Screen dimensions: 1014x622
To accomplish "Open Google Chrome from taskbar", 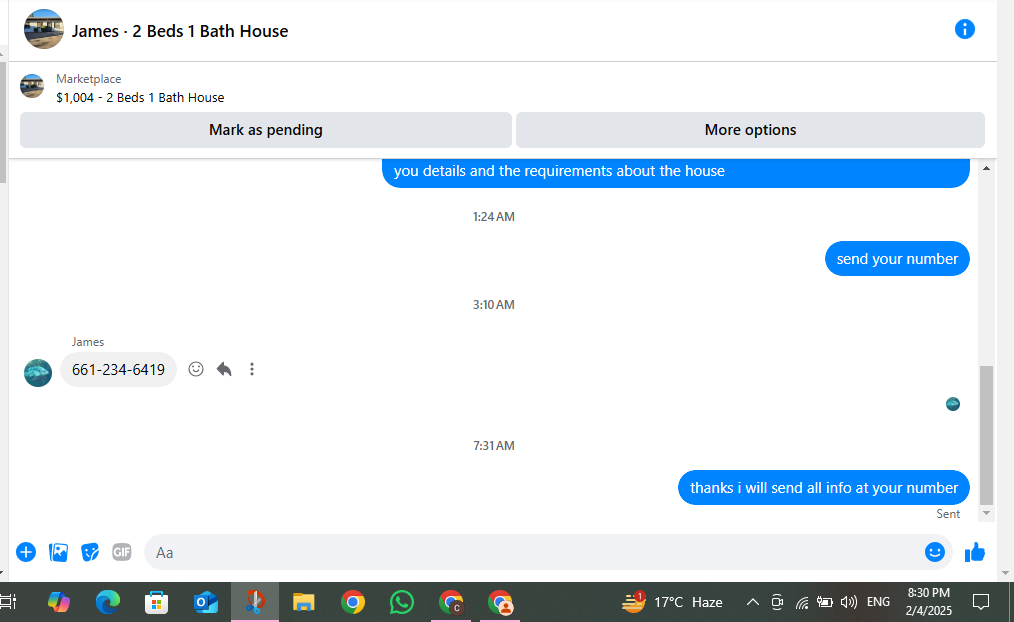I will point(352,602).
